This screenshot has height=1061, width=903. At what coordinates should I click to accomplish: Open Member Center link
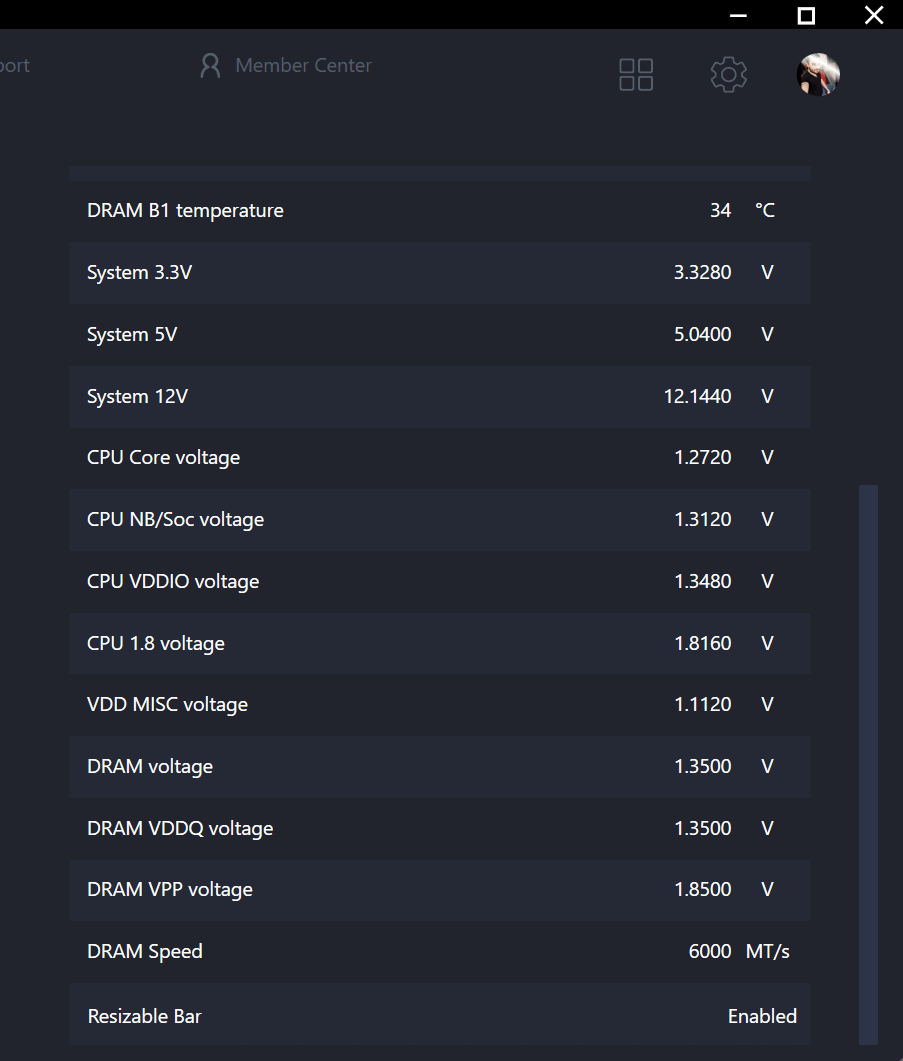point(303,66)
